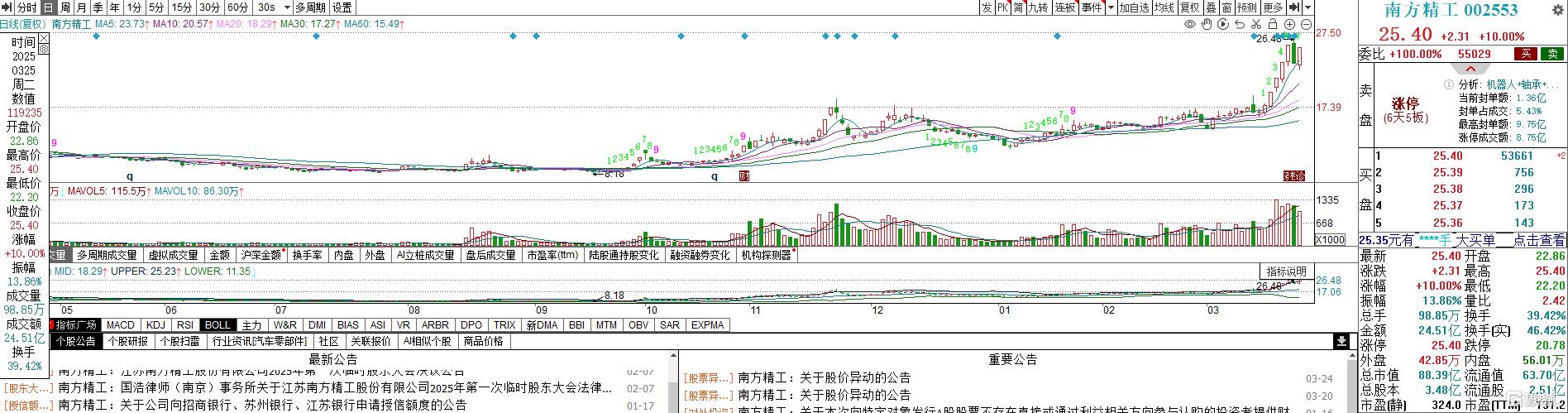Click the red 财 marker on the chart

pos(743,176)
